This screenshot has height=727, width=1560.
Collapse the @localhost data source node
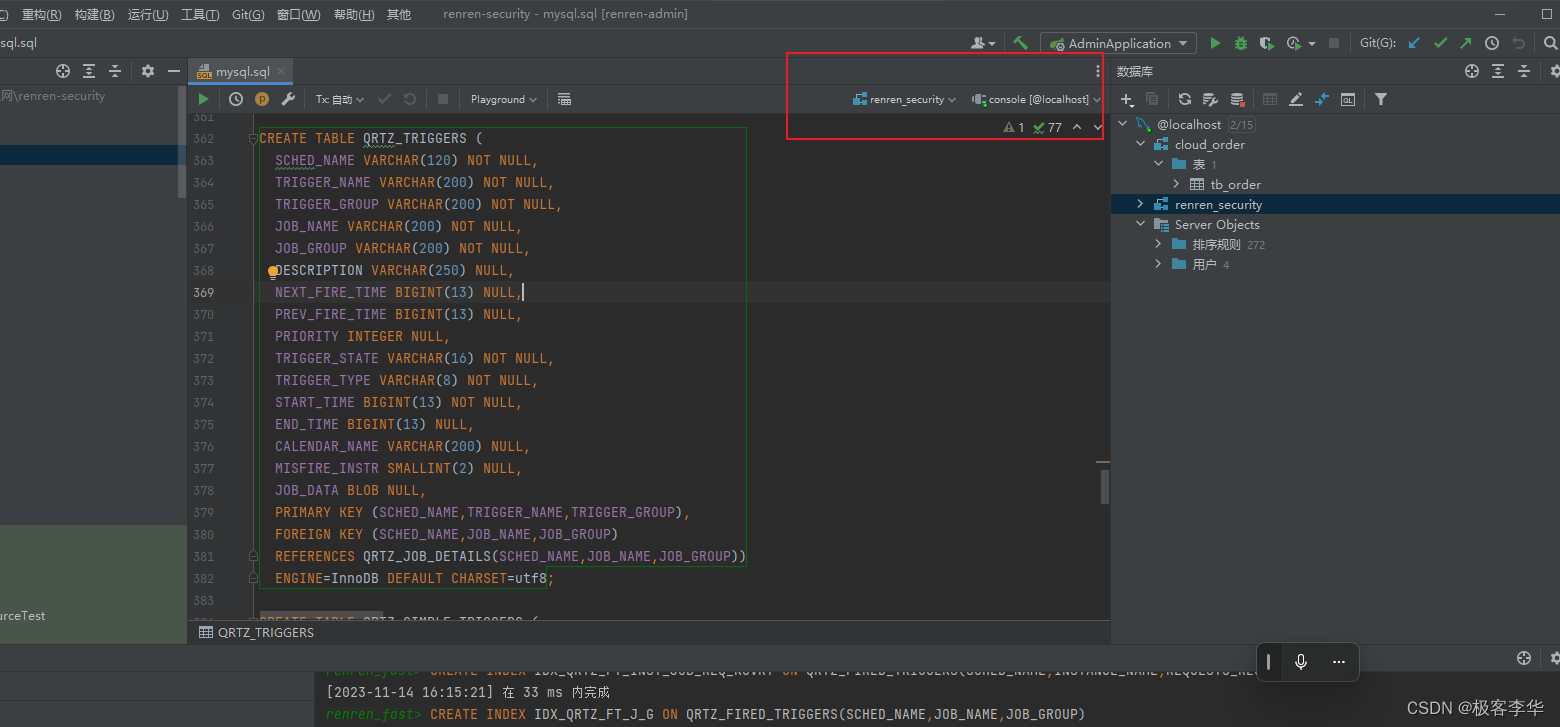1123,125
